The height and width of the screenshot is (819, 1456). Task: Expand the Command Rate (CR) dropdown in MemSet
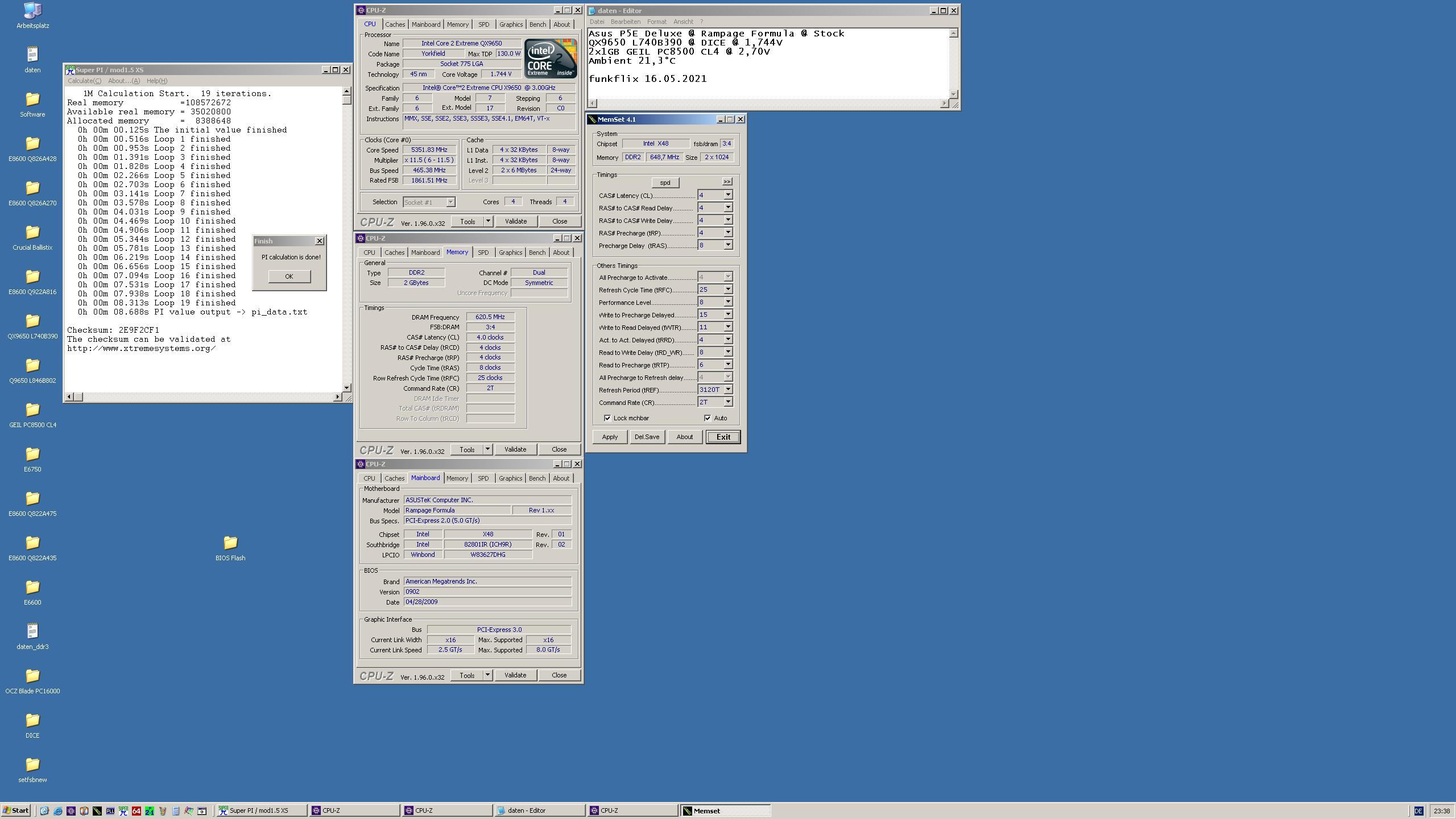pos(727,402)
